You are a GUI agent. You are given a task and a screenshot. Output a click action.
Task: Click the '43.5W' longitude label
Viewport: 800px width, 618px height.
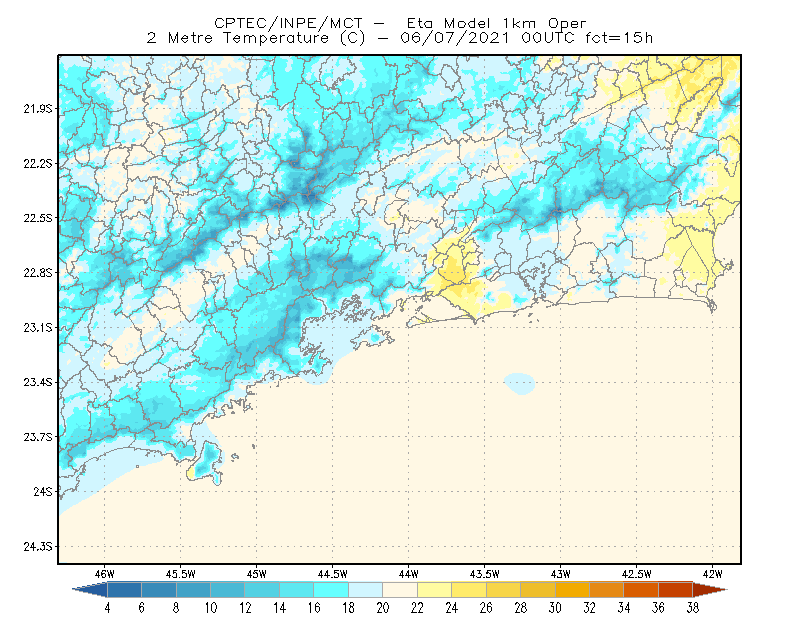485,574
